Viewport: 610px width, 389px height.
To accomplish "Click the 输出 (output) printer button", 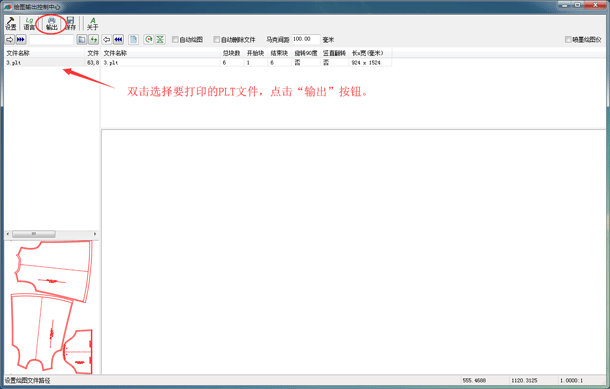I will coord(51,23).
